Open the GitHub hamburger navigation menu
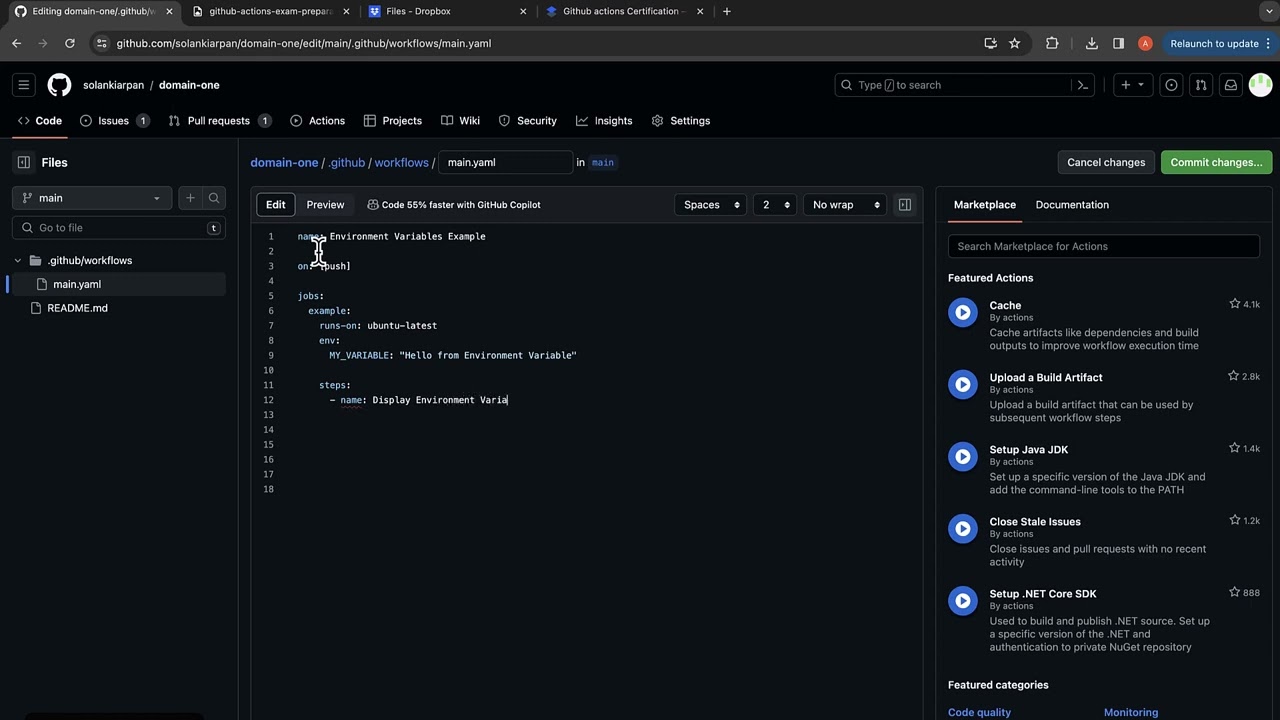 (24, 85)
